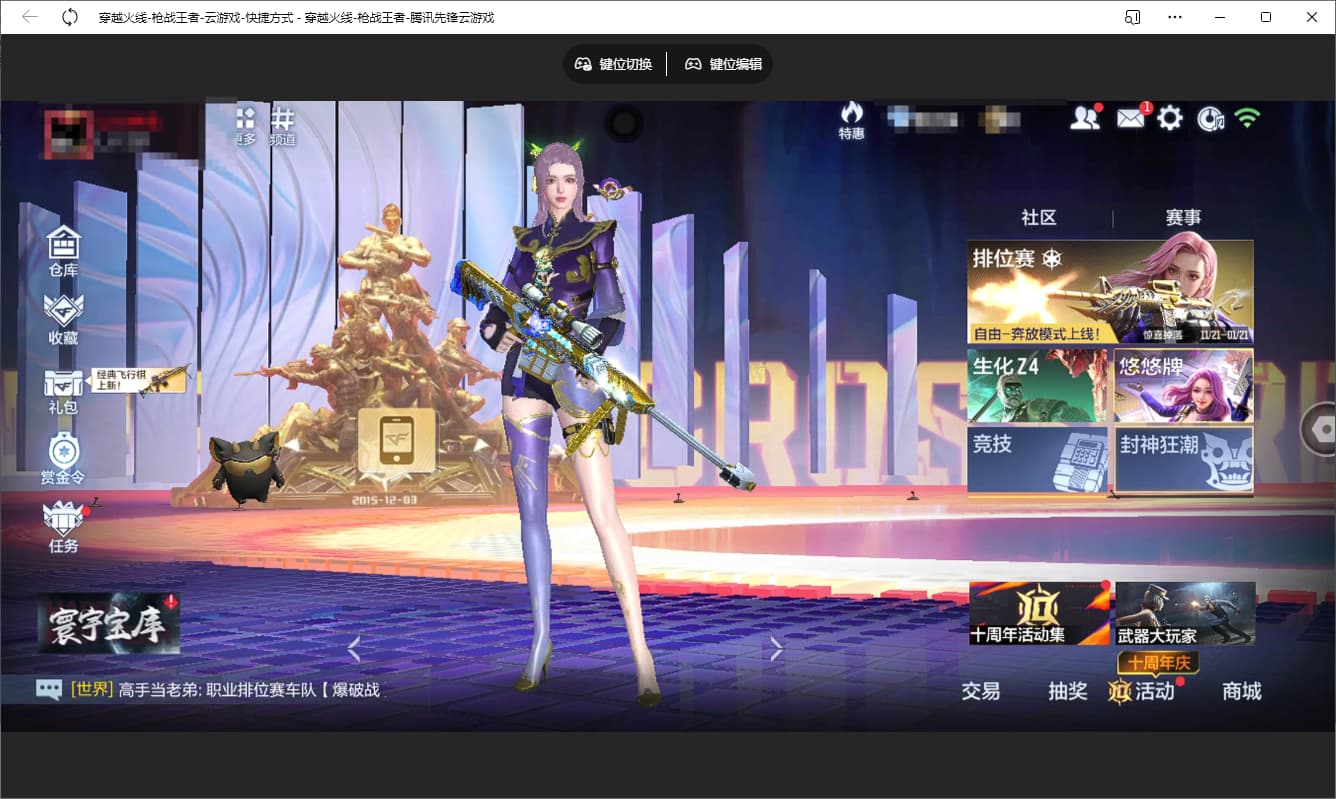This screenshot has height=799, width=1336.
Task: Switch to the 赛事 tab
Action: [1184, 217]
